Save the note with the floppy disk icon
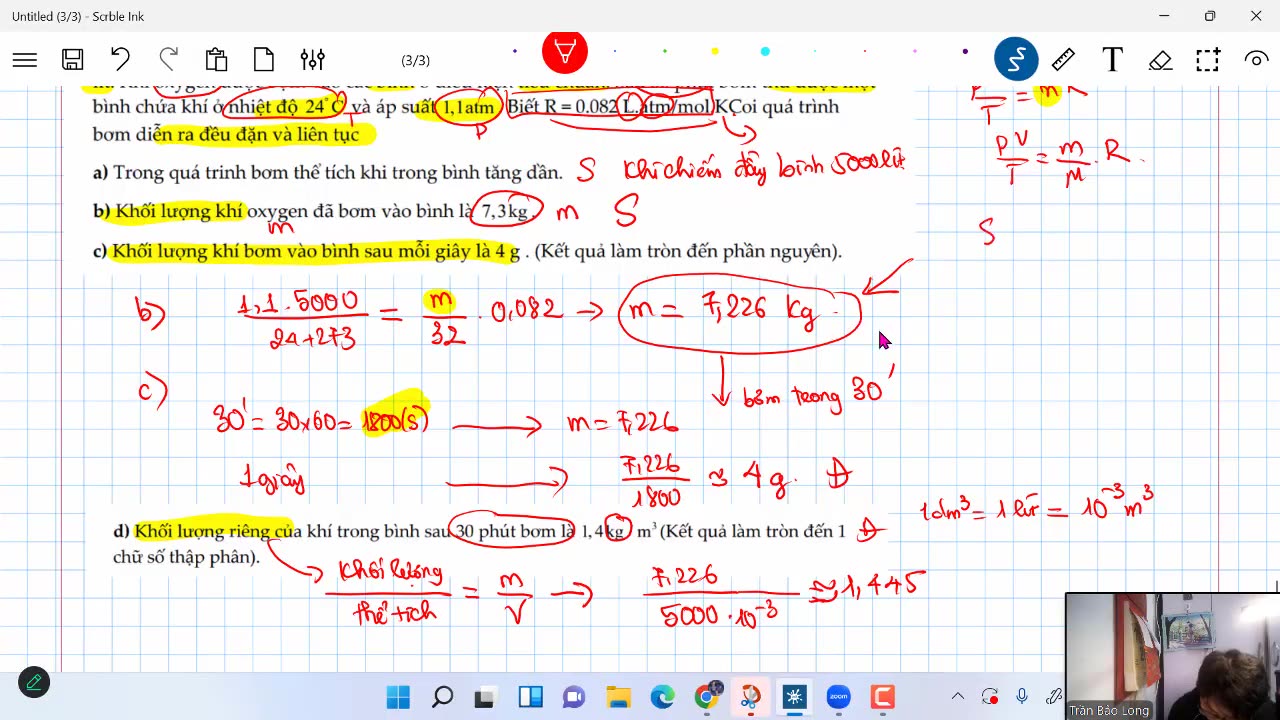This screenshot has height=720, width=1280. (72, 60)
